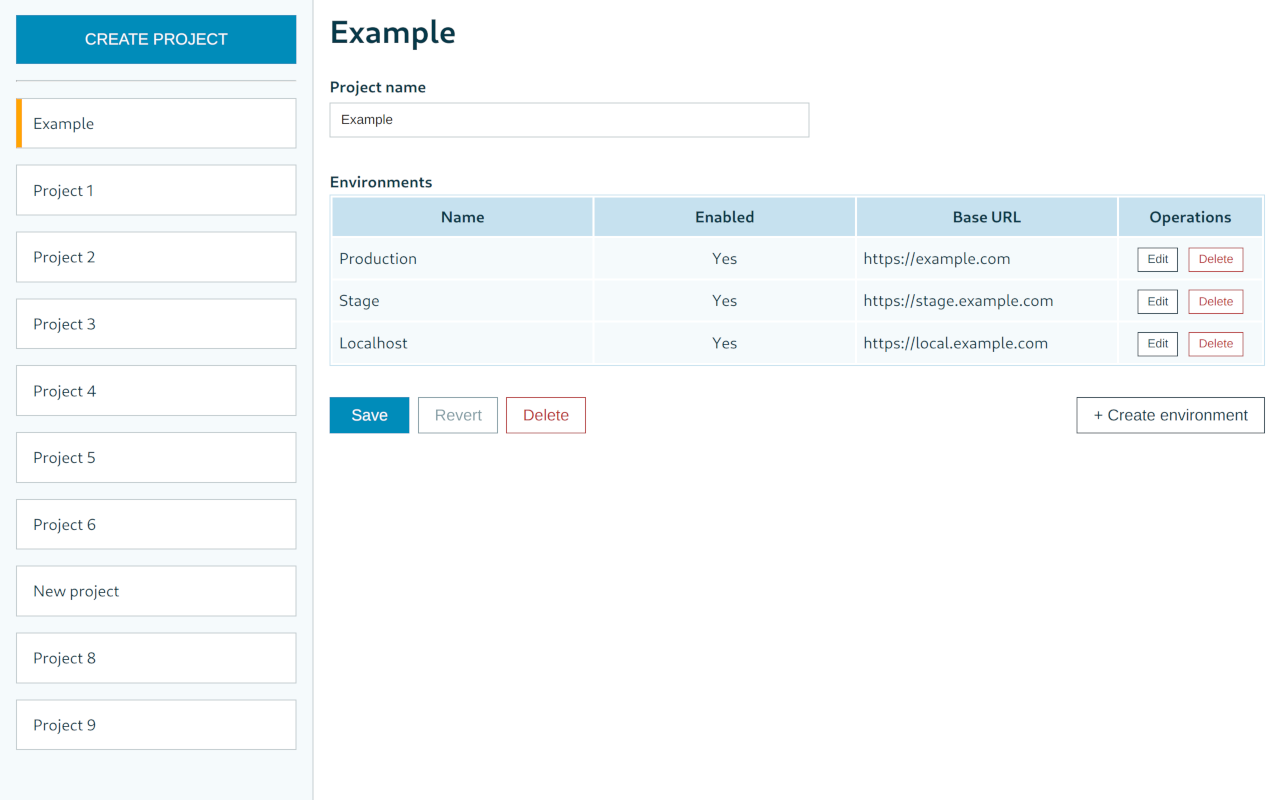Click the Delete button to remove project
The width and height of the screenshot is (1280, 800).
tap(545, 415)
